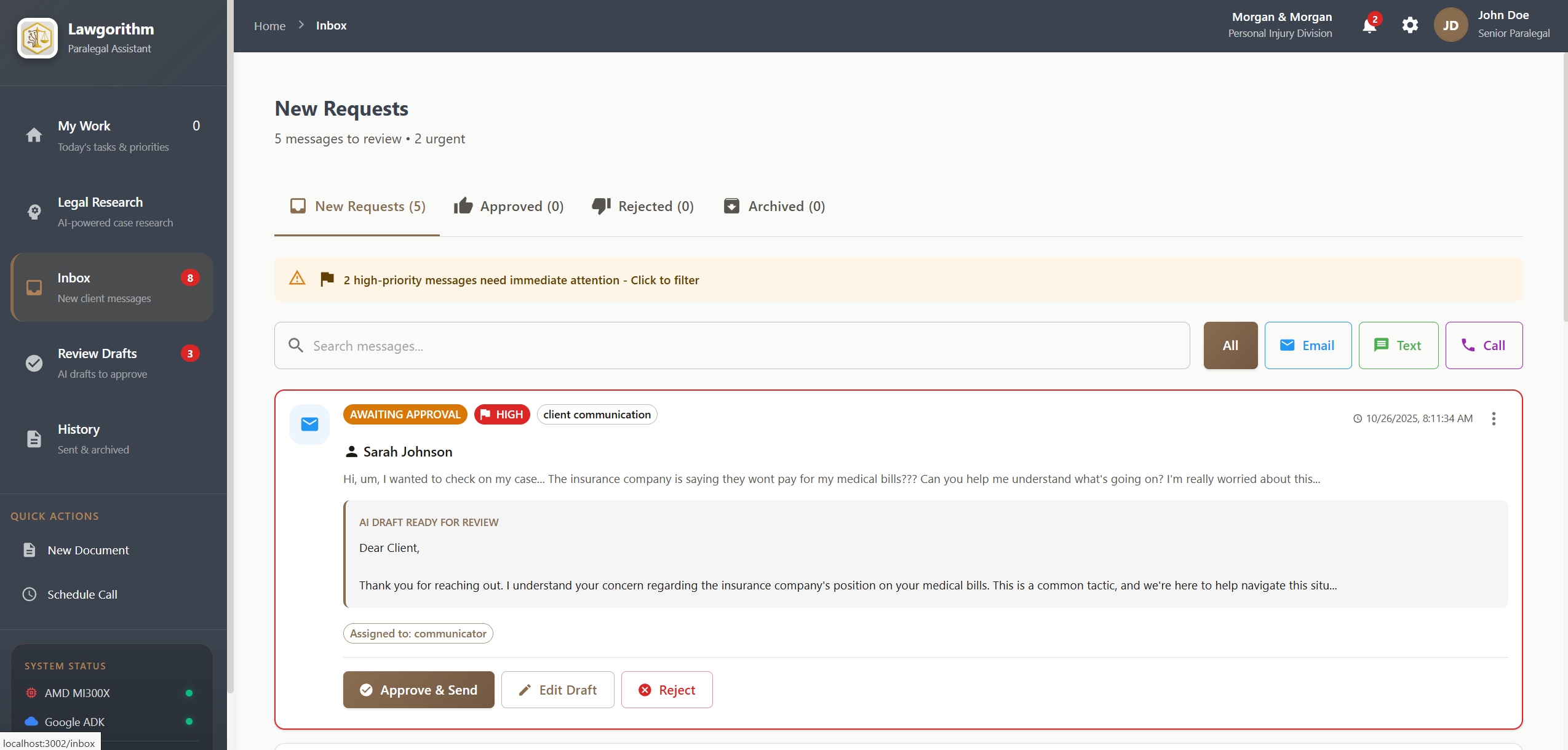The width and height of the screenshot is (1568, 750).
Task: Open settings via the gear icon
Action: click(1409, 25)
